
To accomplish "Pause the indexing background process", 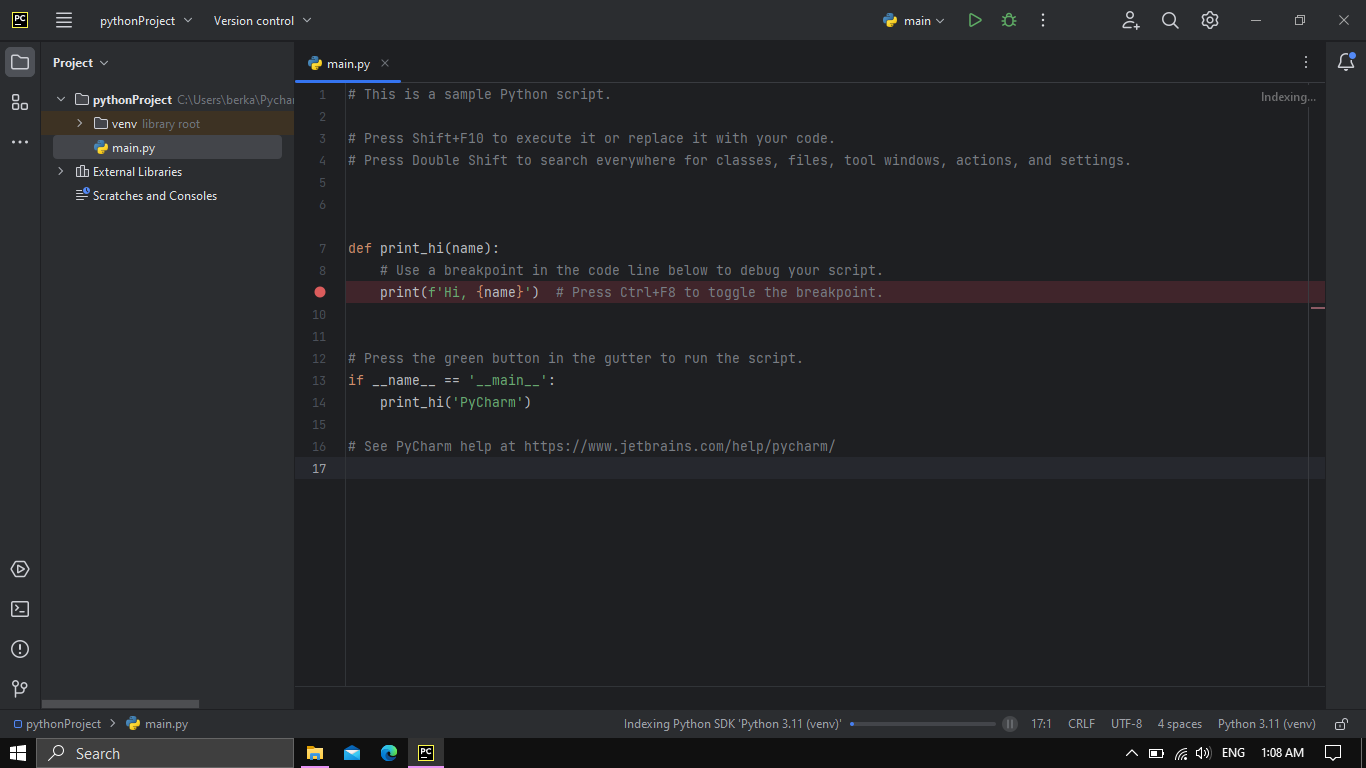I will [x=1010, y=724].
